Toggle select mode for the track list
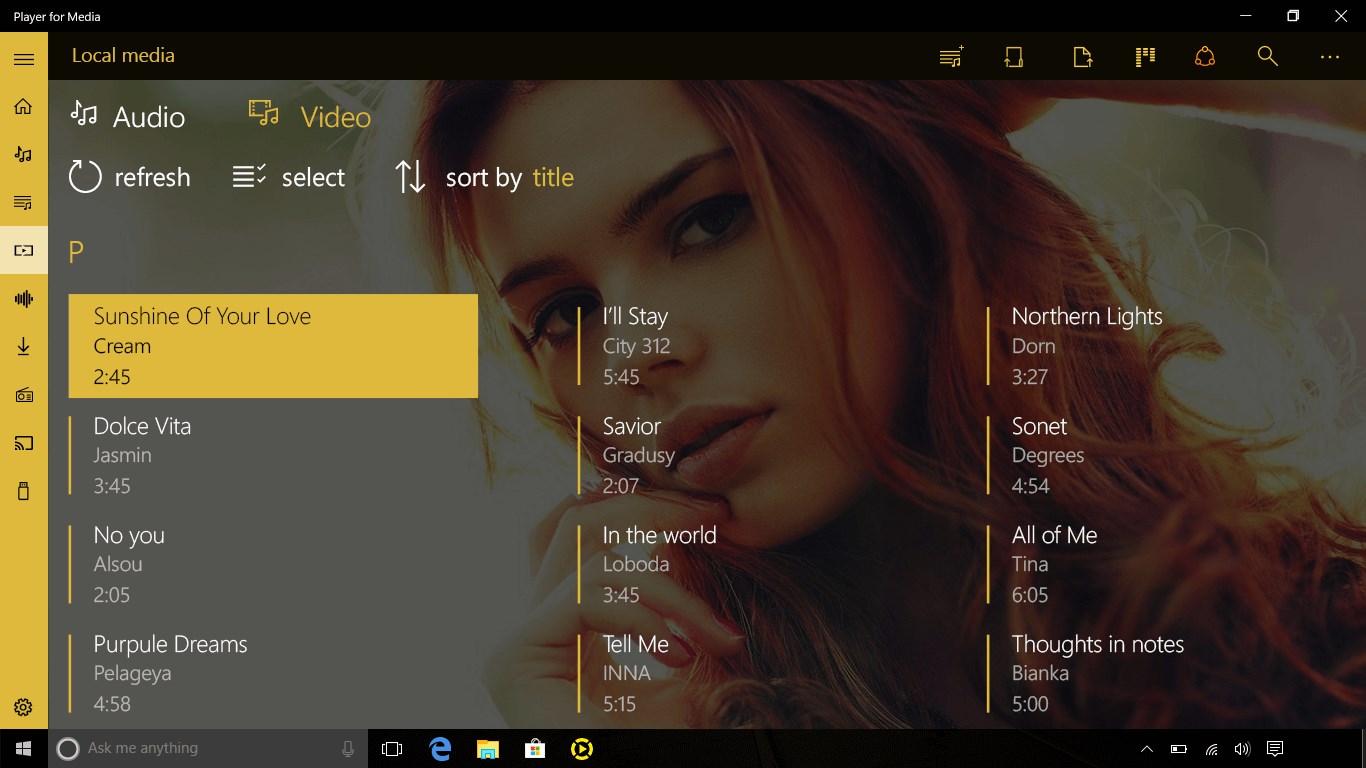Image resolution: width=1366 pixels, height=768 pixels. pos(289,177)
